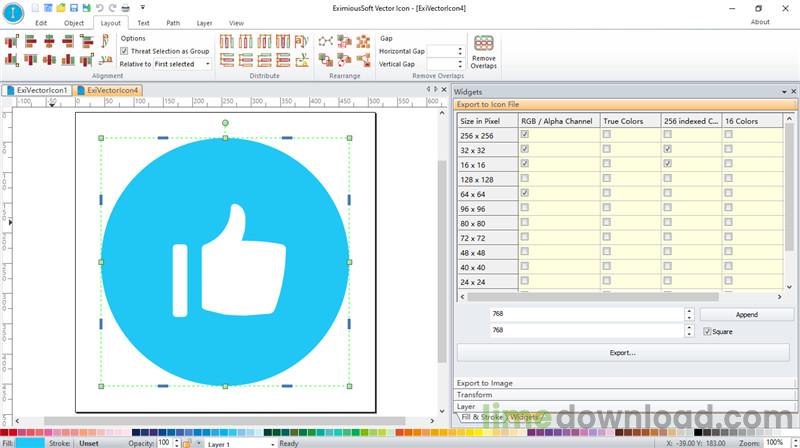Click the Remove Overlaps button
Viewport: 800px width, 448px height.
point(484,52)
